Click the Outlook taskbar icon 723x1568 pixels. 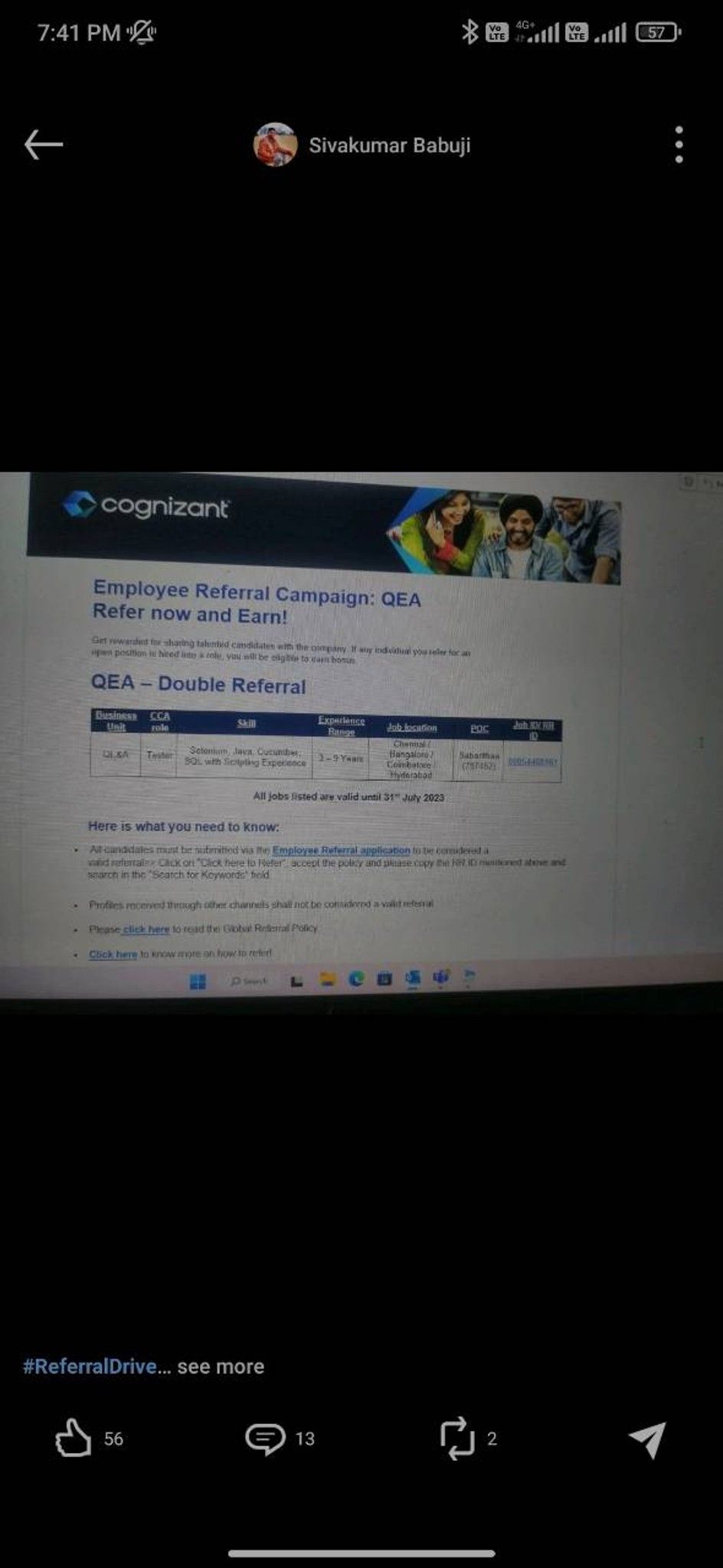(x=412, y=978)
